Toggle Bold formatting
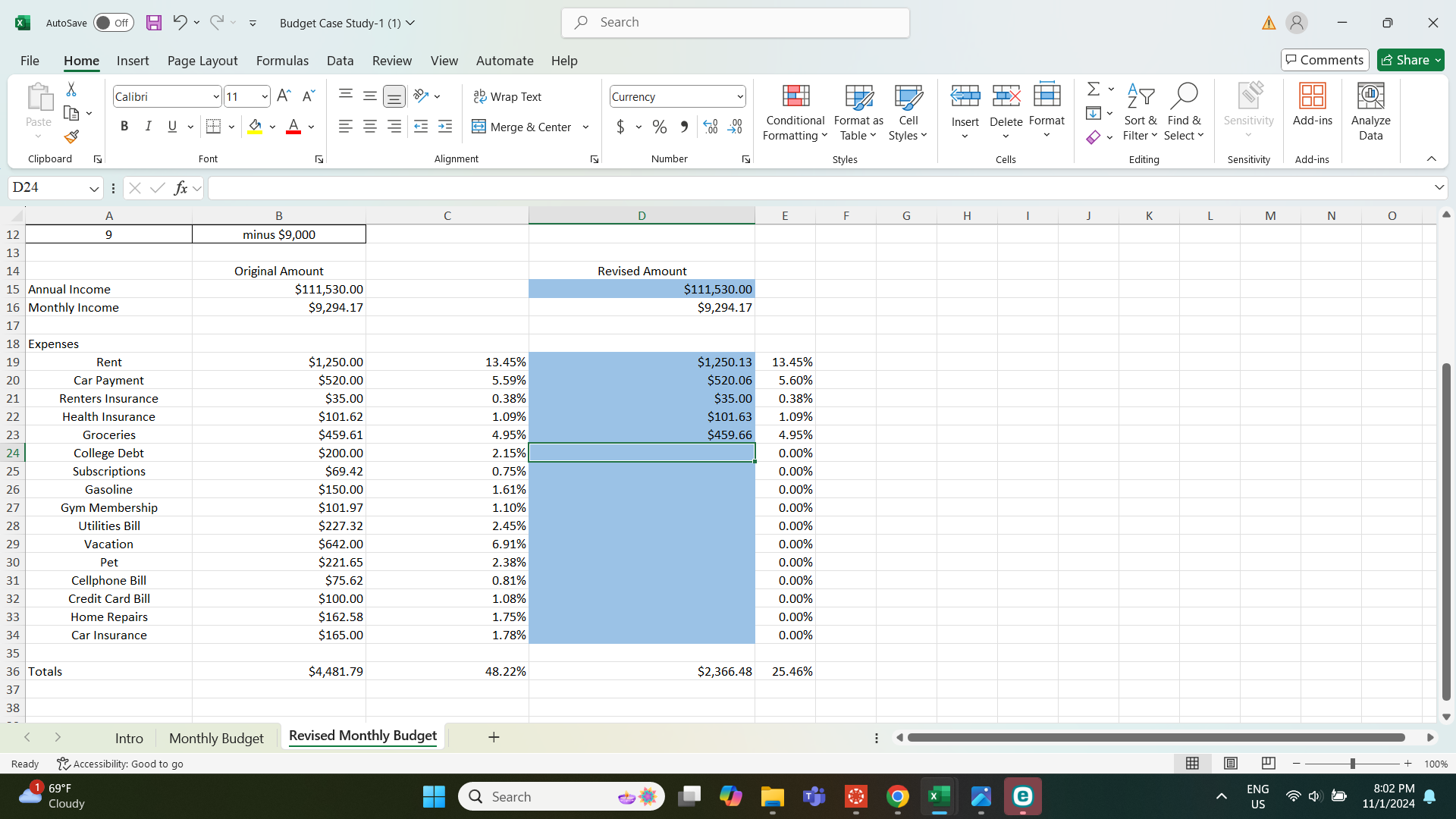1456x819 pixels. 124,127
